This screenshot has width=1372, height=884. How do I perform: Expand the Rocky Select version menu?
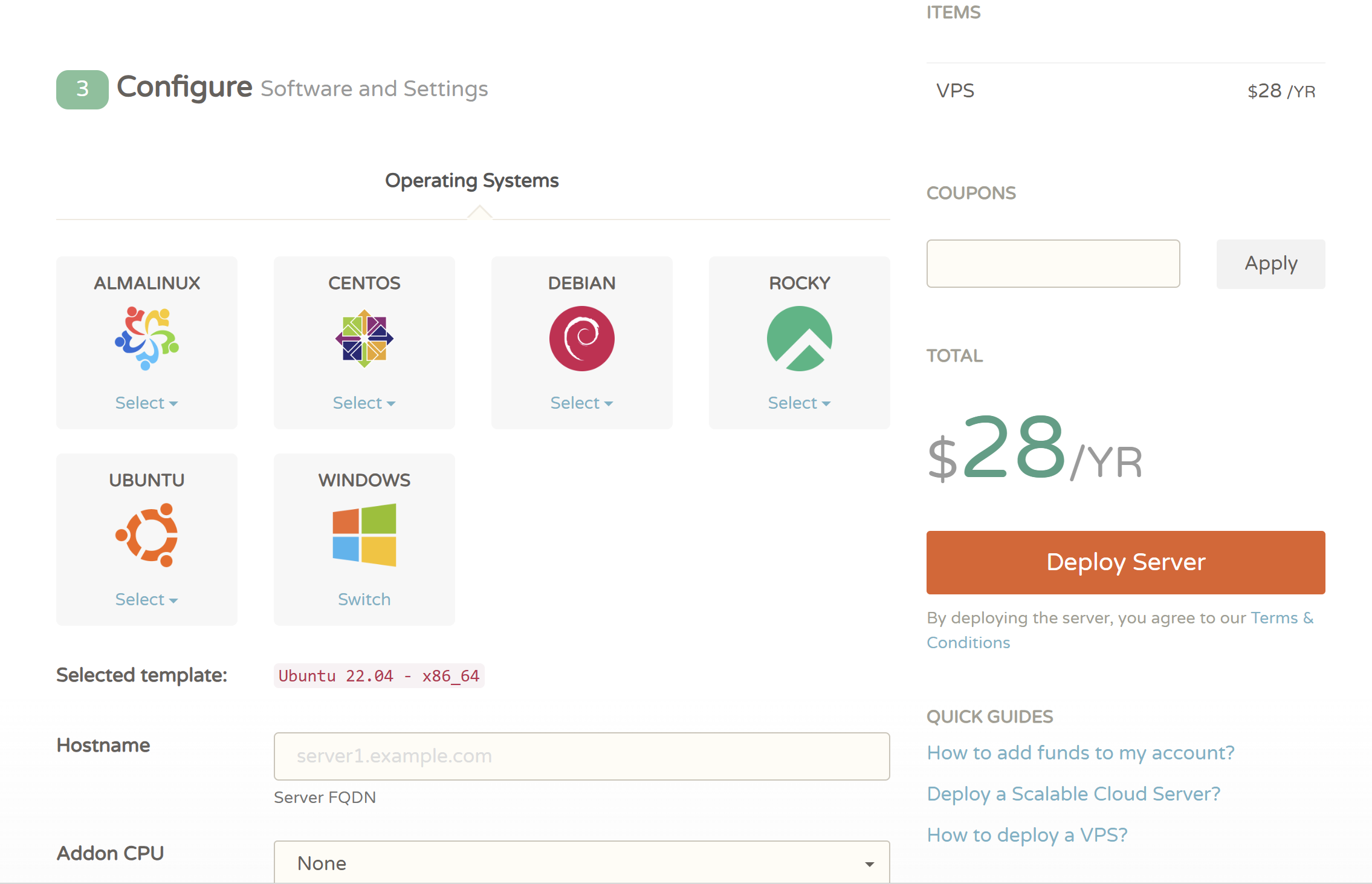click(800, 403)
